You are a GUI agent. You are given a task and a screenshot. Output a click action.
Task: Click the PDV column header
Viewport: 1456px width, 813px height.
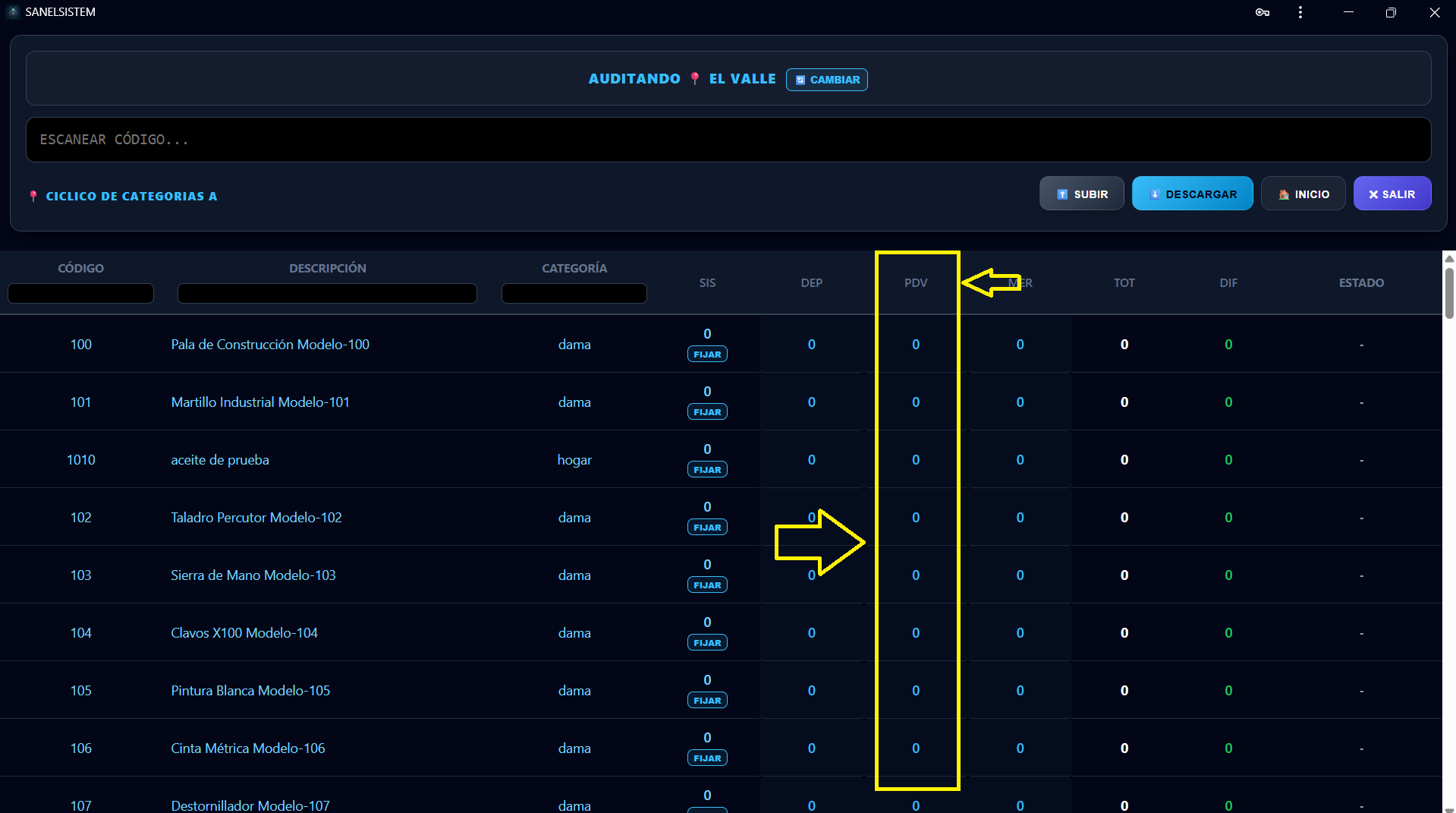point(916,283)
